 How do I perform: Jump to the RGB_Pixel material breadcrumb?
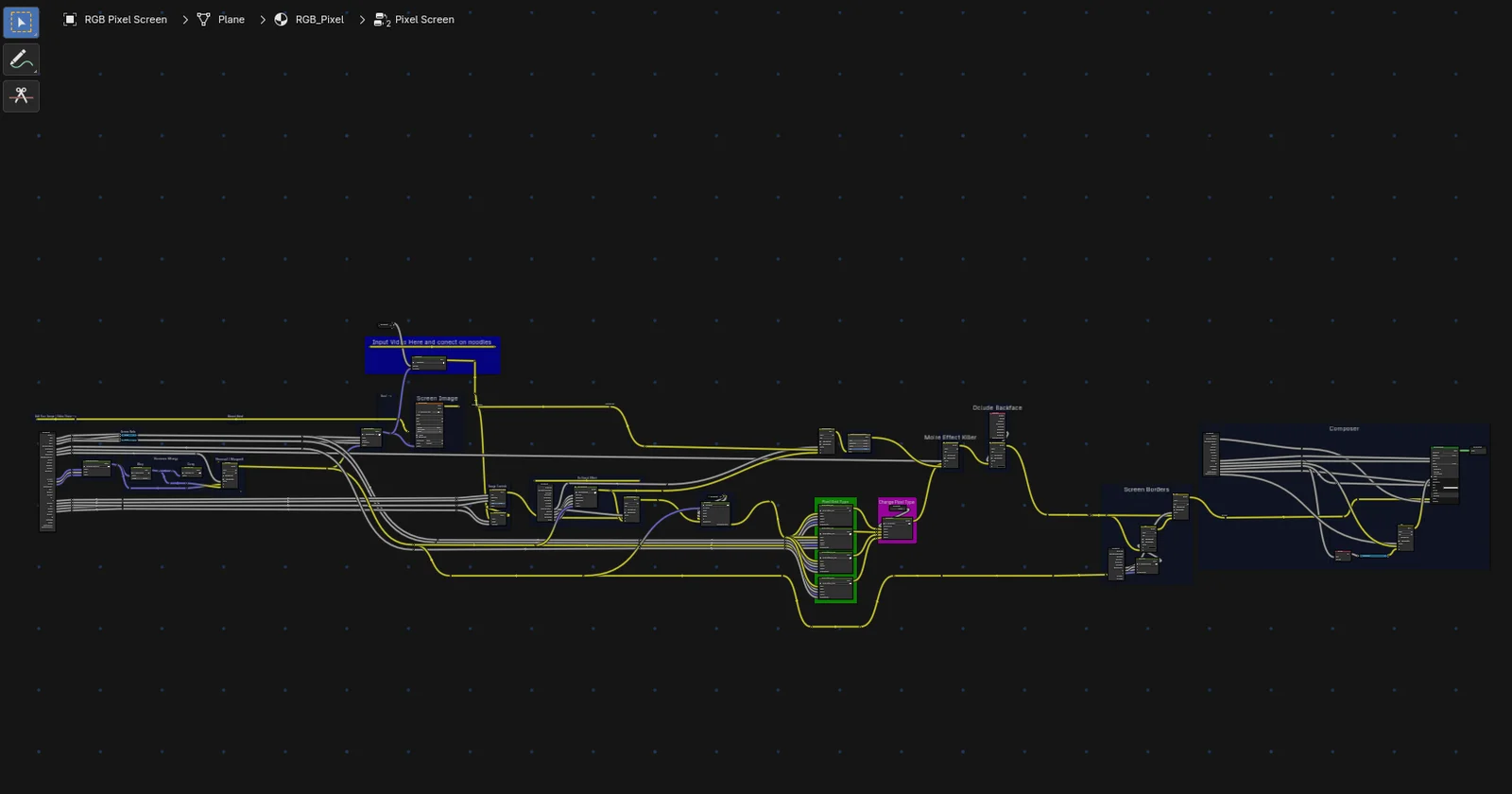[x=319, y=20]
